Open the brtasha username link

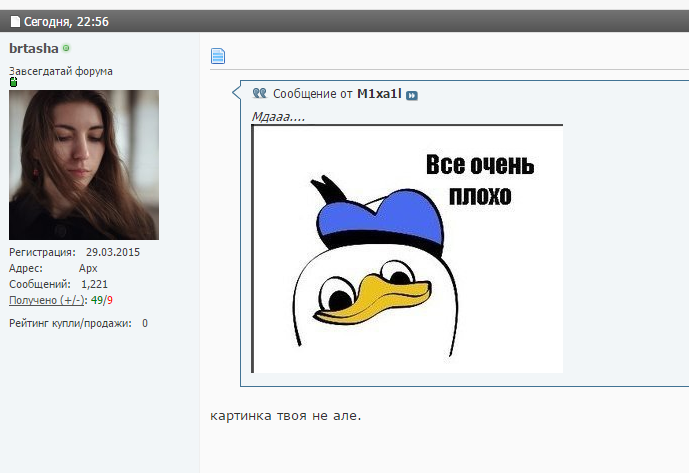pos(34,48)
